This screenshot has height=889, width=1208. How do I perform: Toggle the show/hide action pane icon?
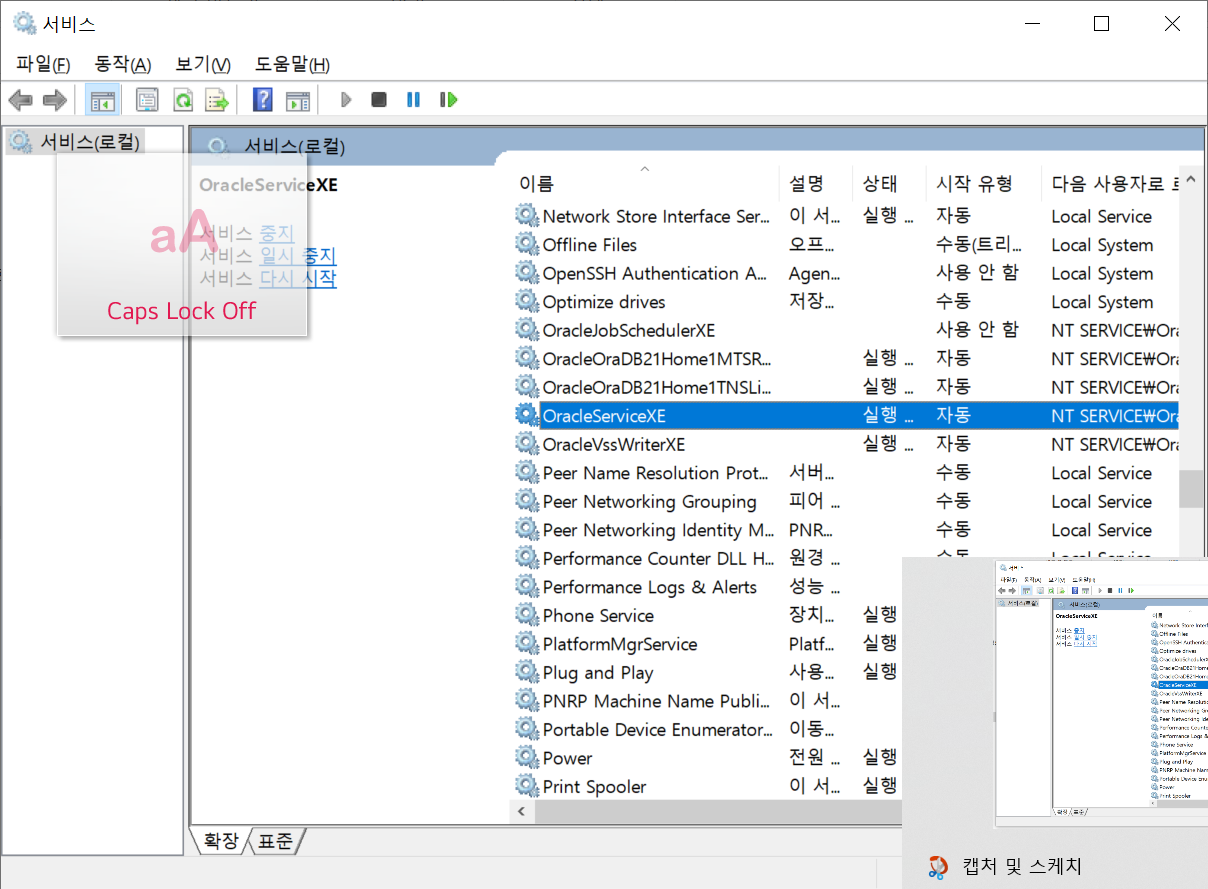(297, 100)
